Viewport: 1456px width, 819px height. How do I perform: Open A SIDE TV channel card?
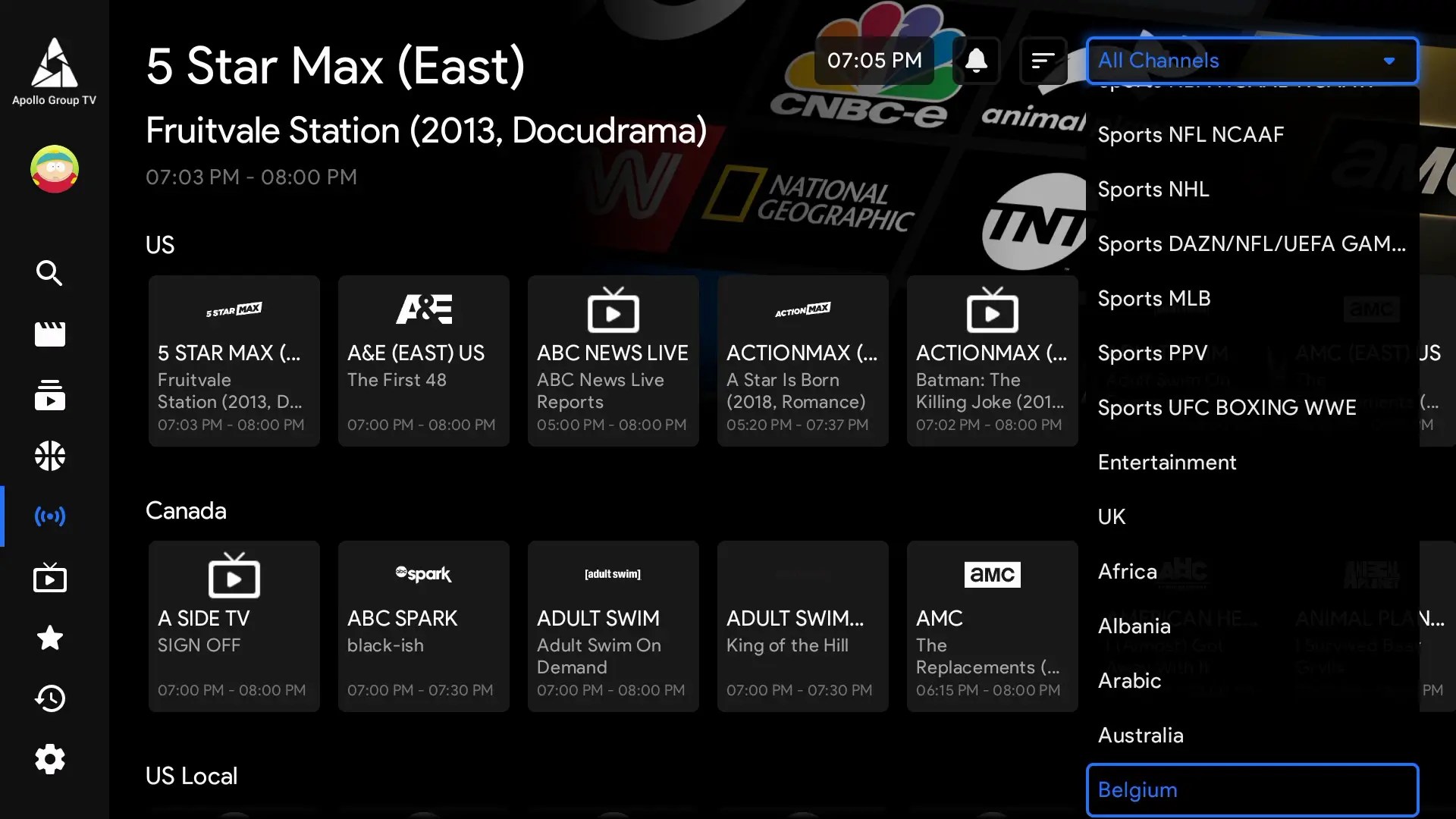pyautogui.click(x=234, y=626)
